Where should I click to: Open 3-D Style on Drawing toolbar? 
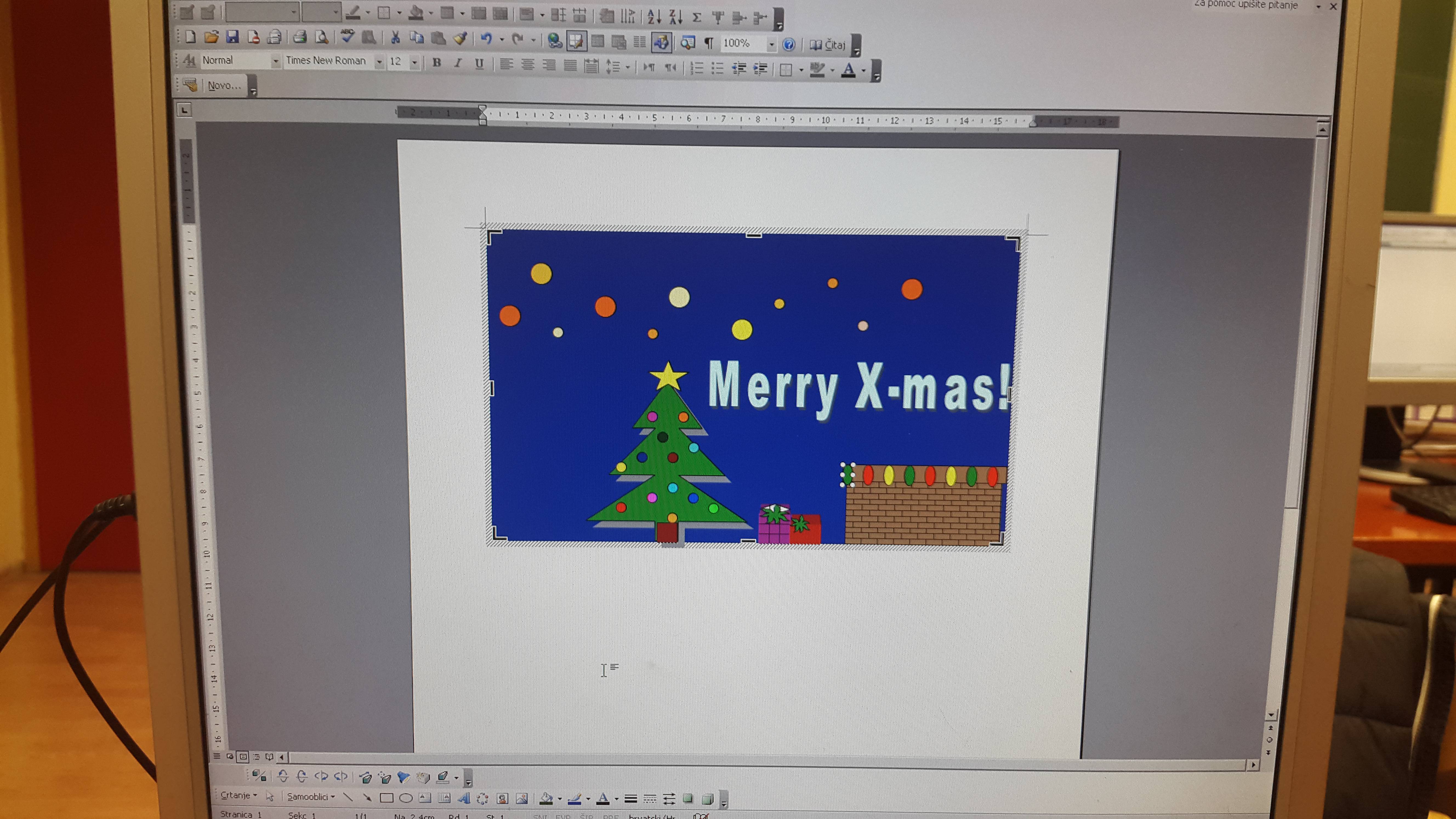click(x=707, y=799)
